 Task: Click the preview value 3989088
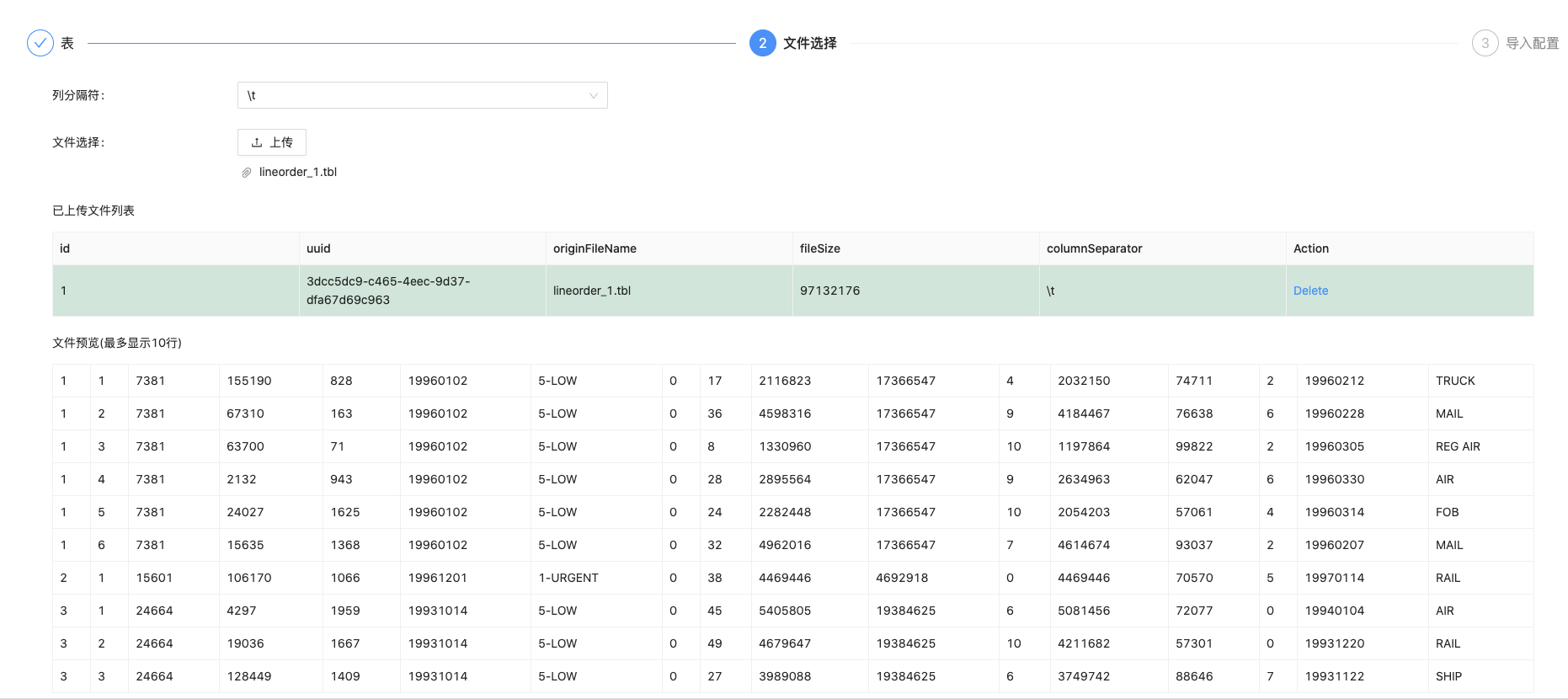point(785,676)
